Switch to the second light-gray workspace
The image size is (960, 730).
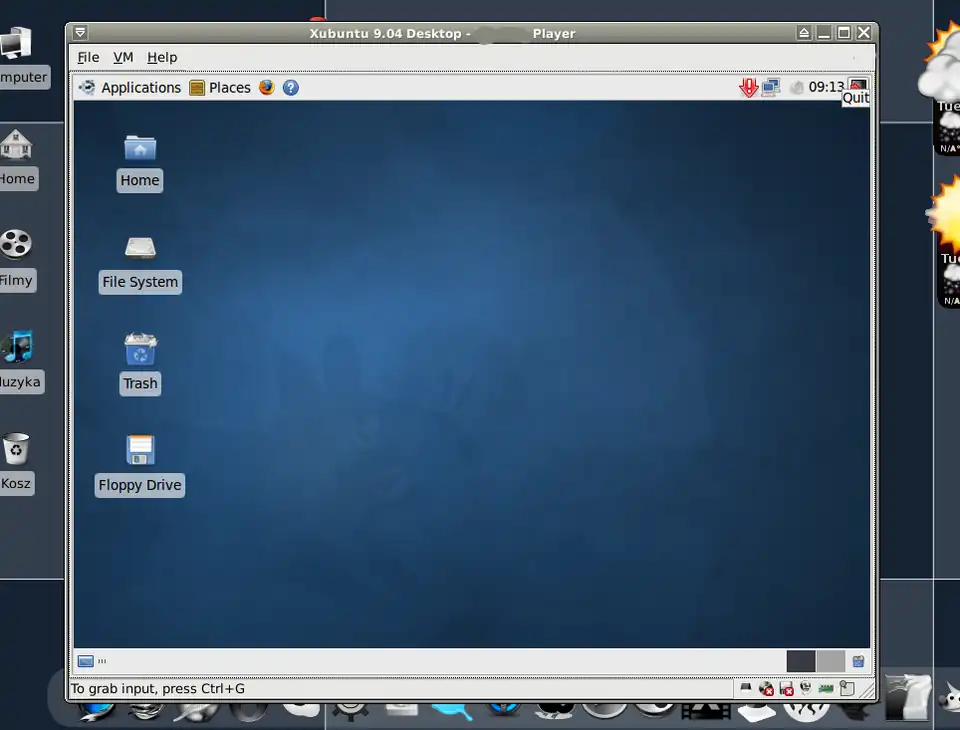(831, 661)
